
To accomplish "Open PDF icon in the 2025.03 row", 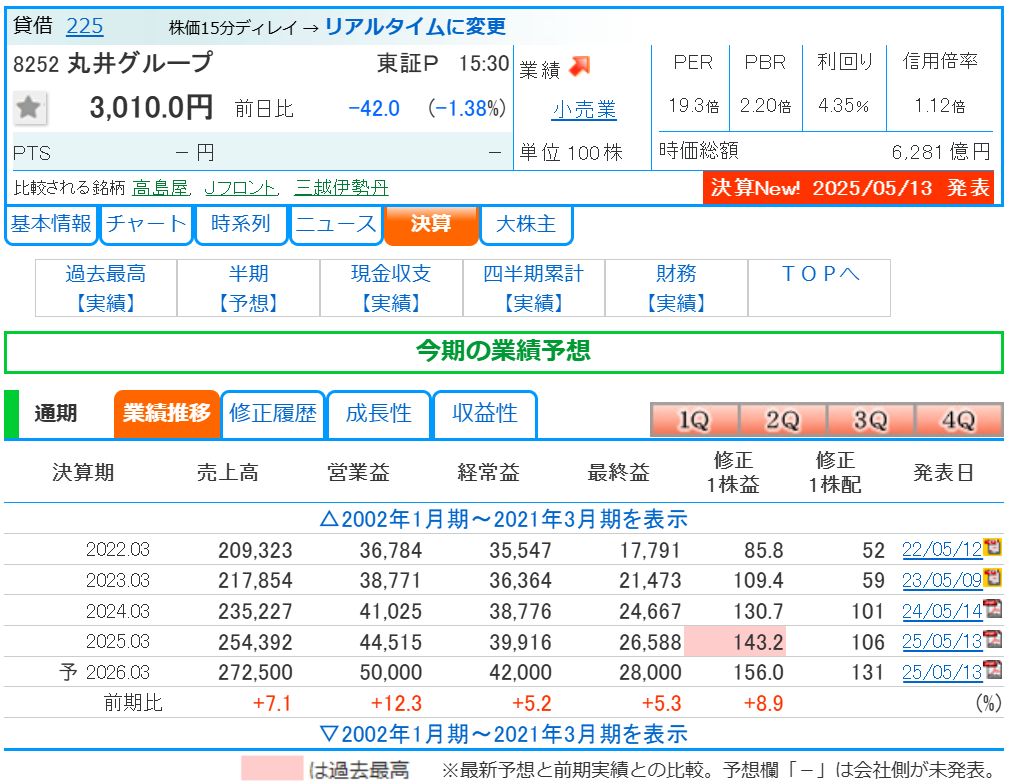I will (993, 639).
